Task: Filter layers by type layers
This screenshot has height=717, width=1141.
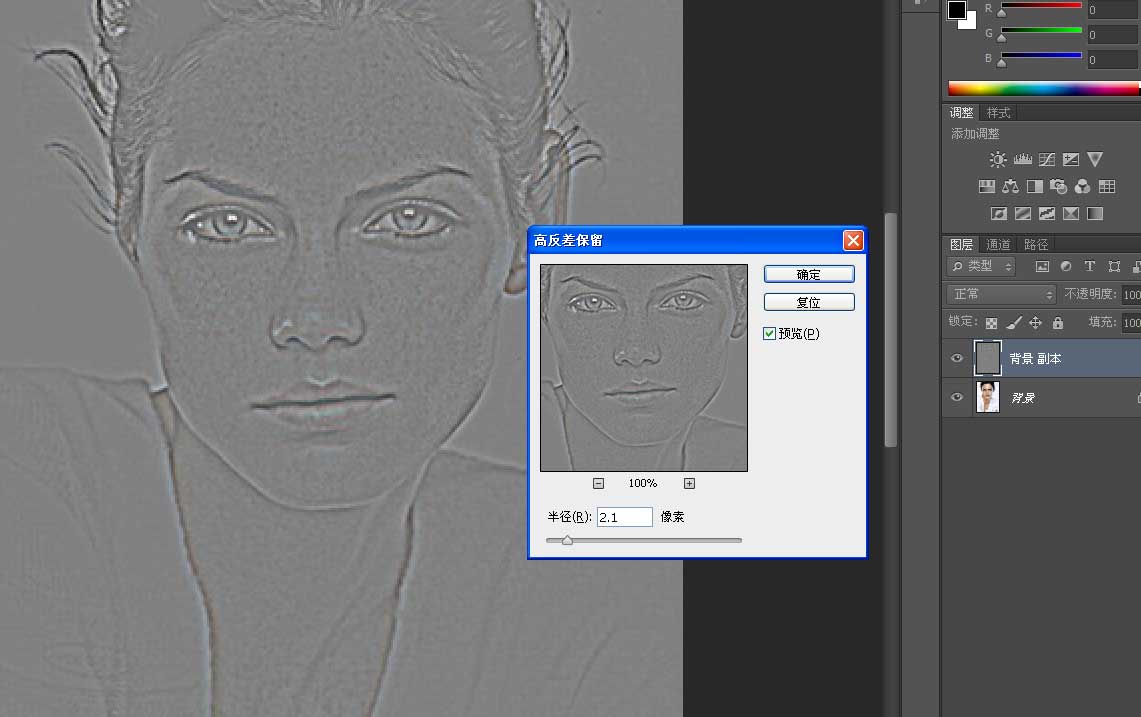Action: pos(1089,266)
